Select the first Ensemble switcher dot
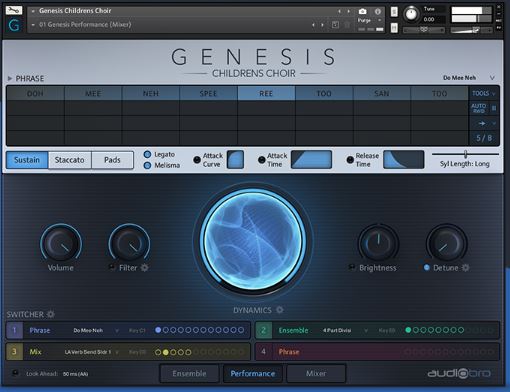The width and height of the screenshot is (510, 392). 408,330
